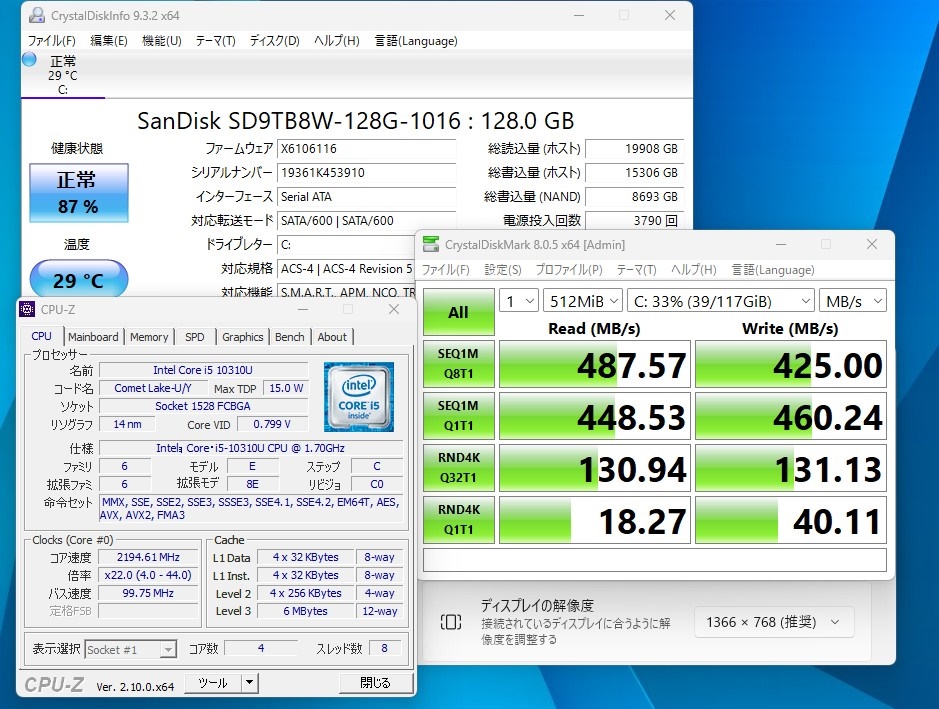Click the 正常 87 % health status button
The height and width of the screenshot is (709, 939).
[78, 193]
